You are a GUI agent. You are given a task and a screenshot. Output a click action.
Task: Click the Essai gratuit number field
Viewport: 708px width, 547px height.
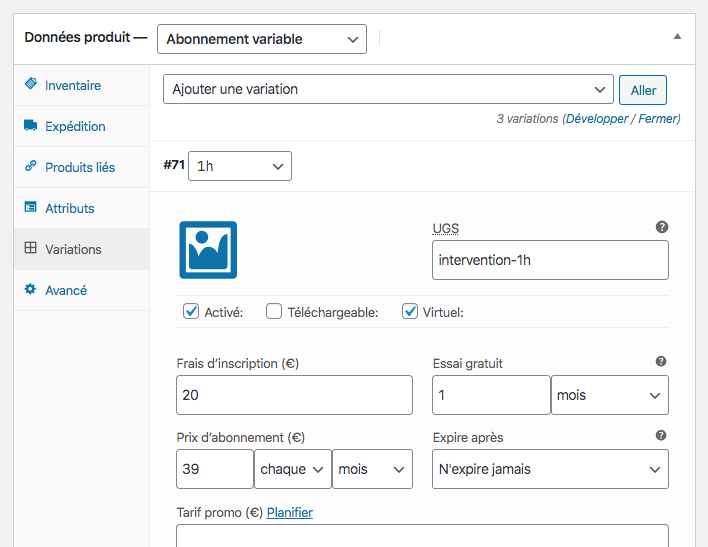tap(491, 395)
